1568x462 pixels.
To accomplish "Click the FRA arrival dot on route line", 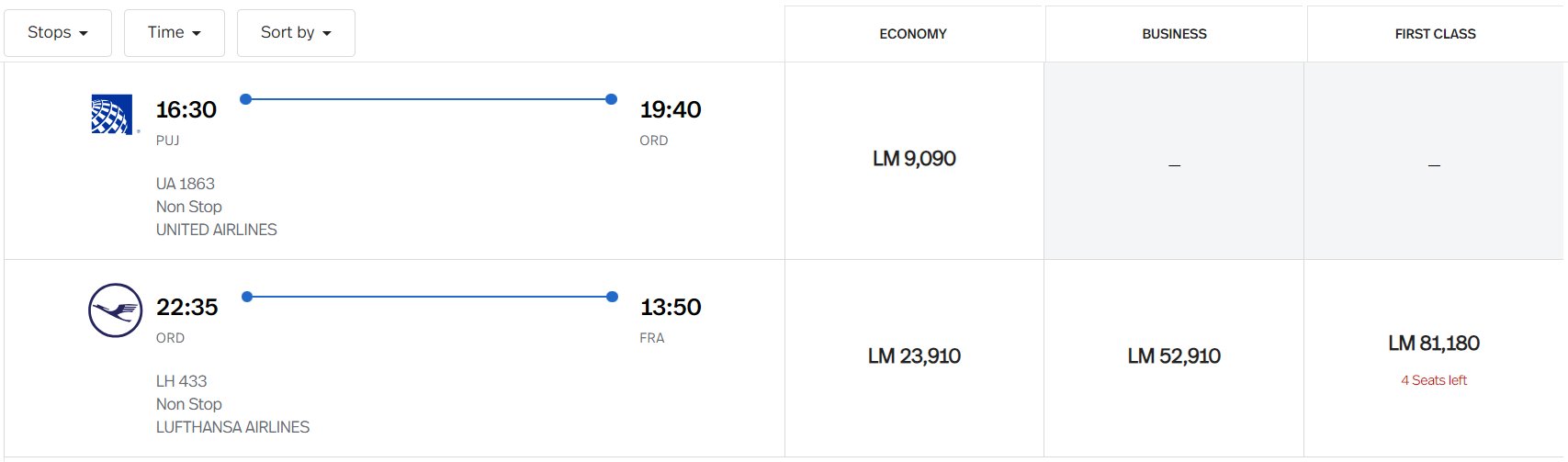I will [612, 297].
